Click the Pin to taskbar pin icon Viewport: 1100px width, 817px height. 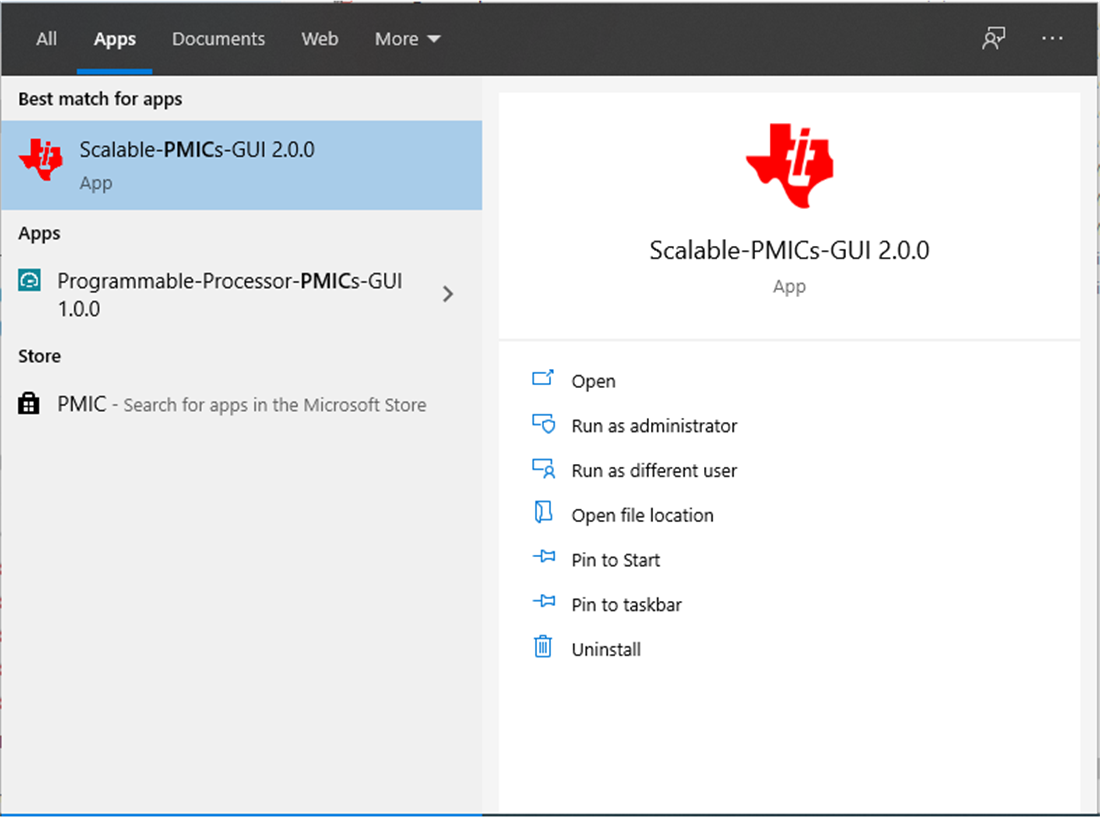point(543,603)
